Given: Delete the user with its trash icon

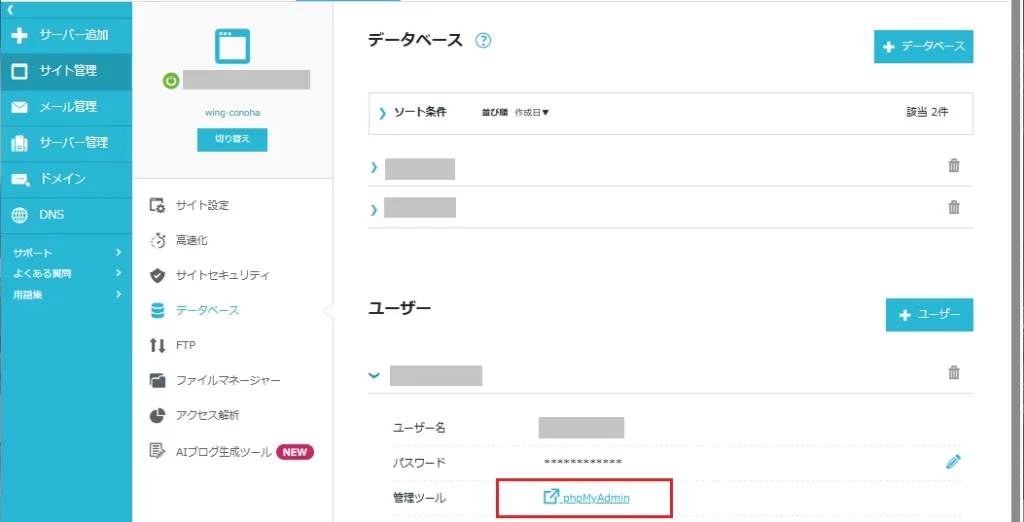Looking at the screenshot, I should pos(954,372).
